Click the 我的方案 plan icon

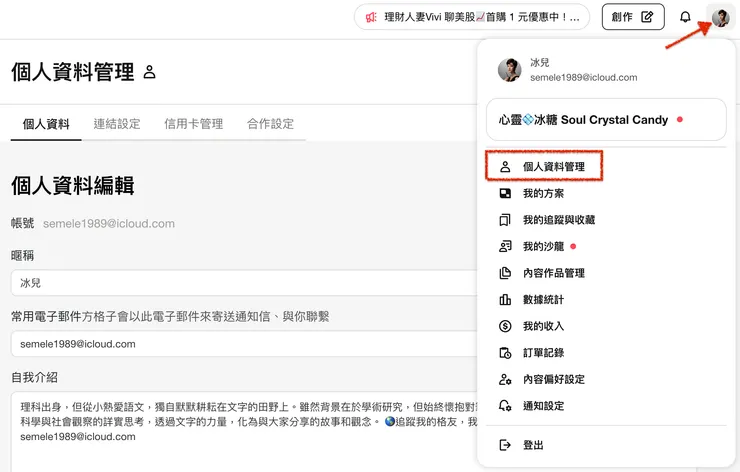click(x=505, y=193)
